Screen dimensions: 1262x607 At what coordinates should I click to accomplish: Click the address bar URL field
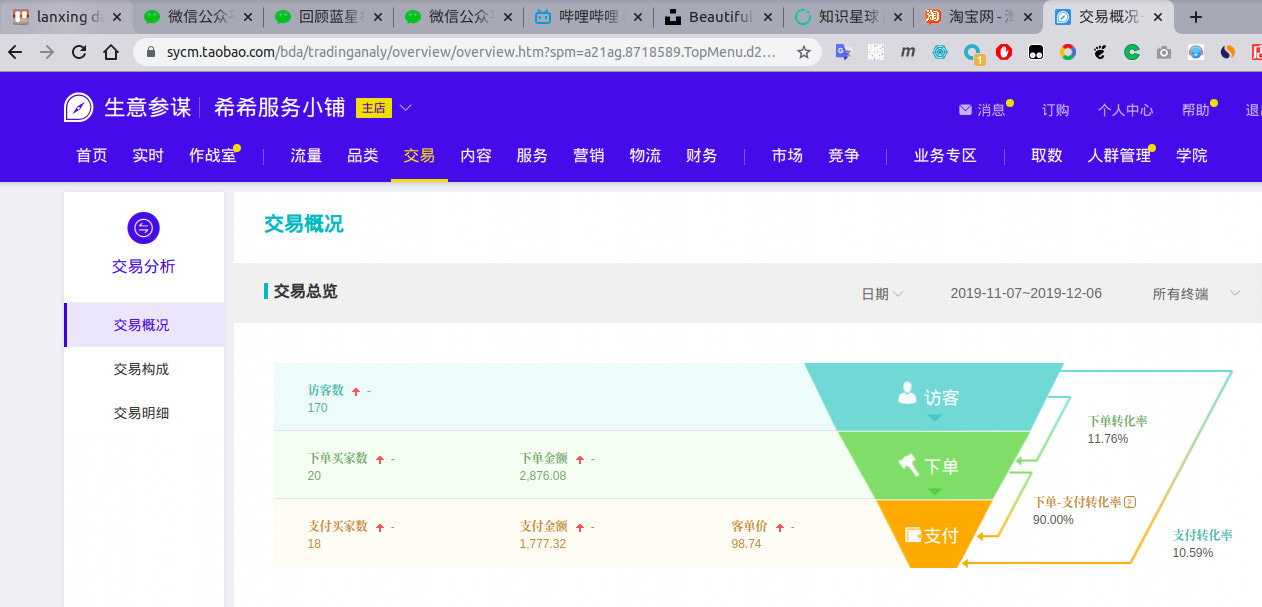pos(475,52)
